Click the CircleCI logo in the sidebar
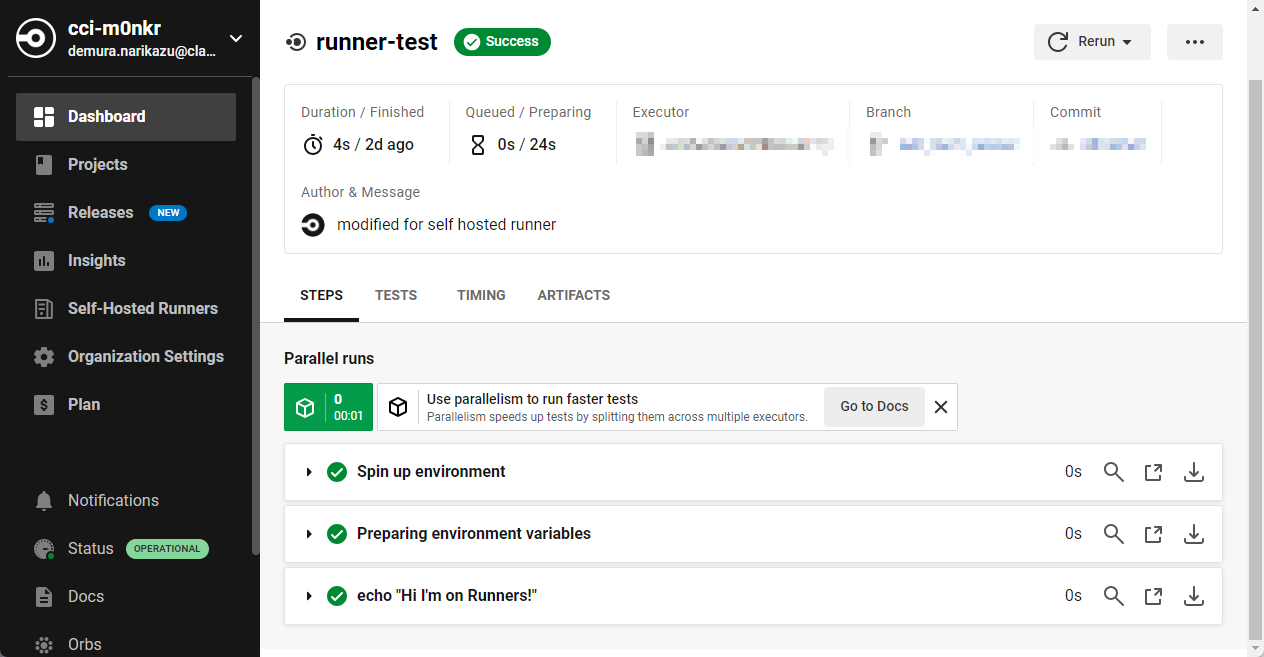Screen dimensions: 1264x657 (x=36, y=38)
